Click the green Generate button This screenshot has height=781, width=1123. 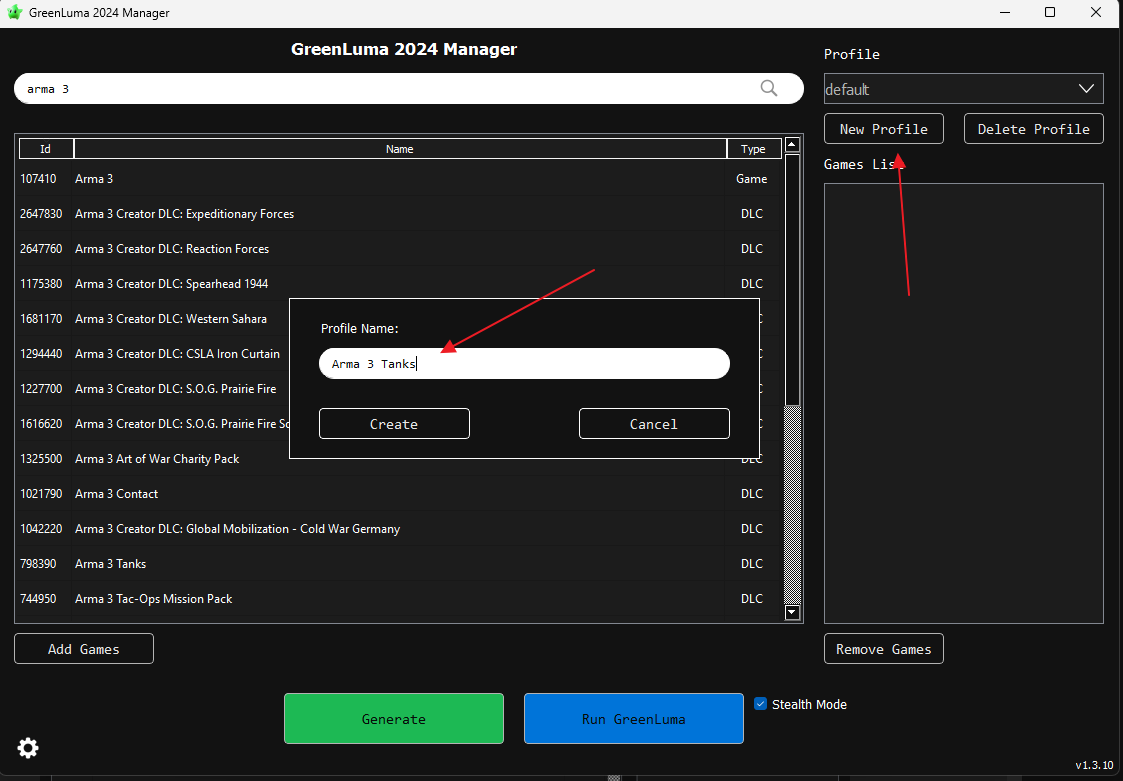point(393,719)
